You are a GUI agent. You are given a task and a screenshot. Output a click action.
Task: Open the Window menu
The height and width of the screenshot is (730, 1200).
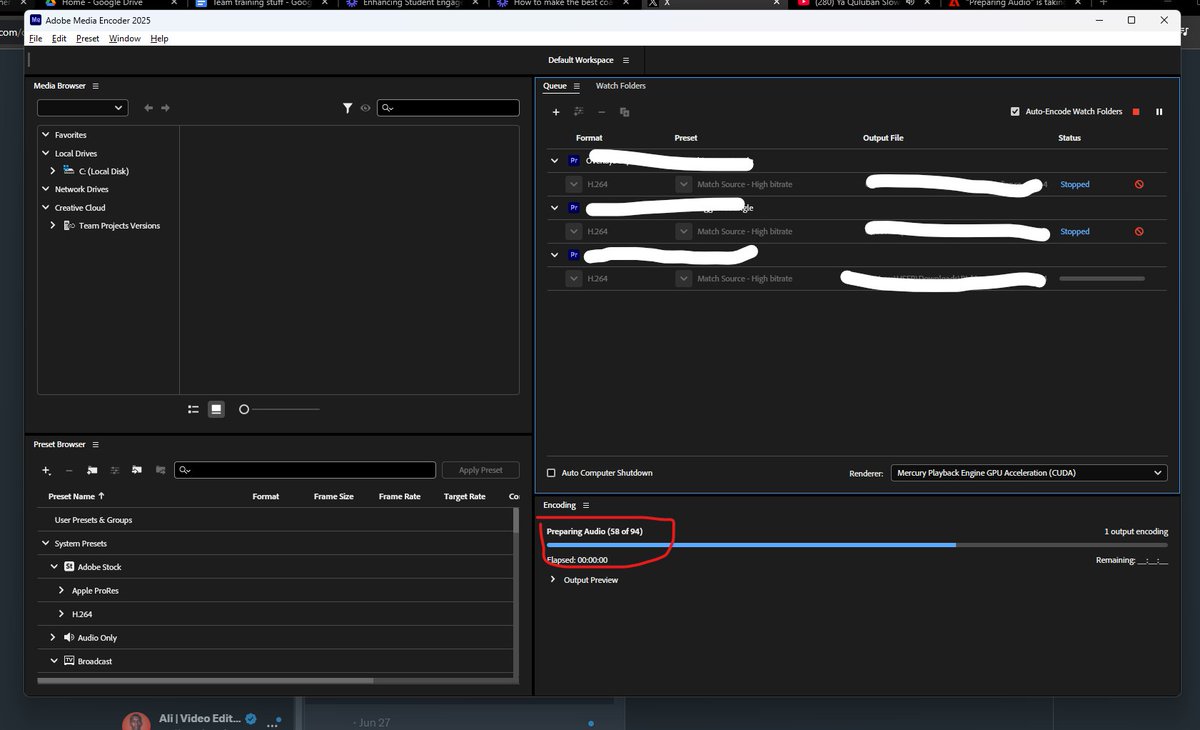coord(125,39)
